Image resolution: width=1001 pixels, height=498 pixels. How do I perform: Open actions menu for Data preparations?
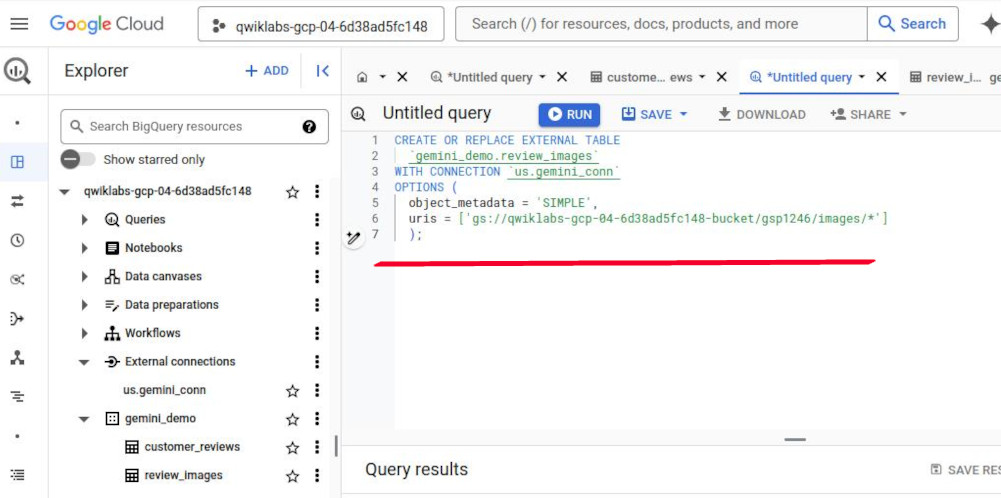click(317, 305)
